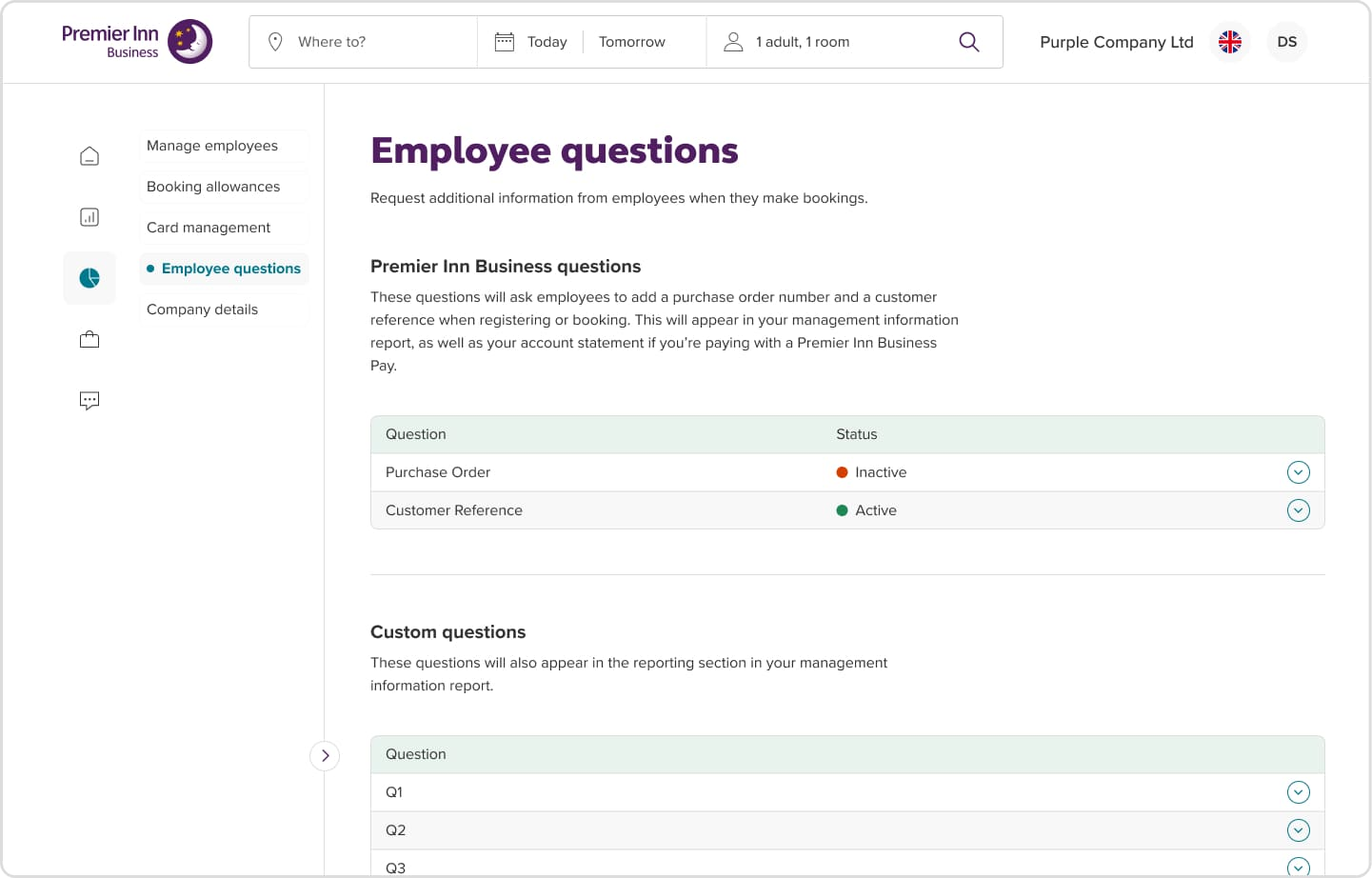This screenshot has height=878, width=1372.
Task: Open the reports chart icon in sidebar
Action: pos(89,217)
